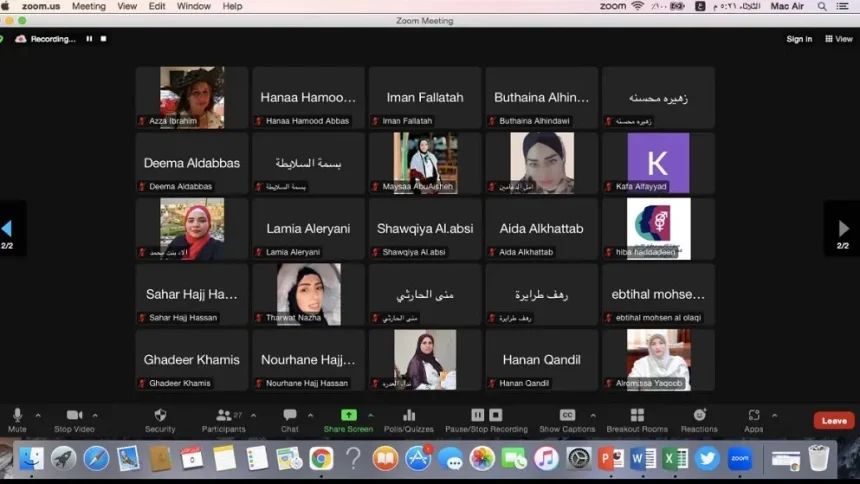Open Music app from the Dock
860x484 pixels.
tap(546, 458)
